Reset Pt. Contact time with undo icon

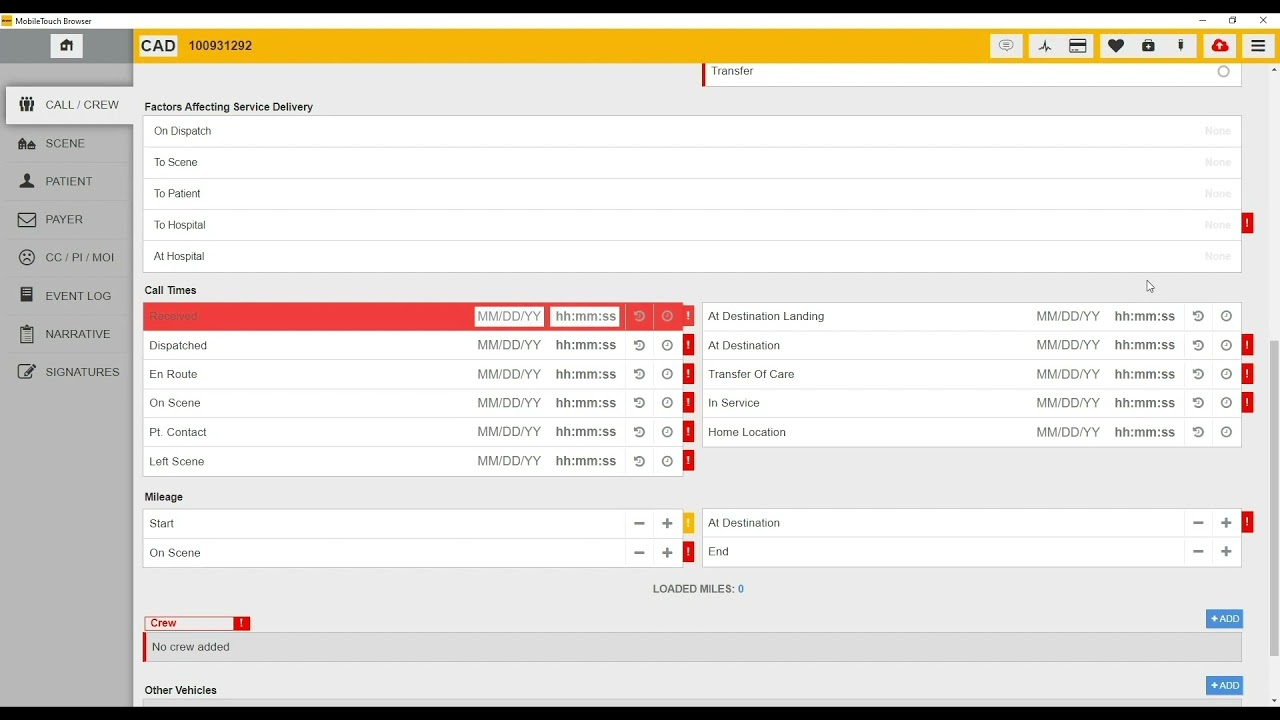click(639, 432)
